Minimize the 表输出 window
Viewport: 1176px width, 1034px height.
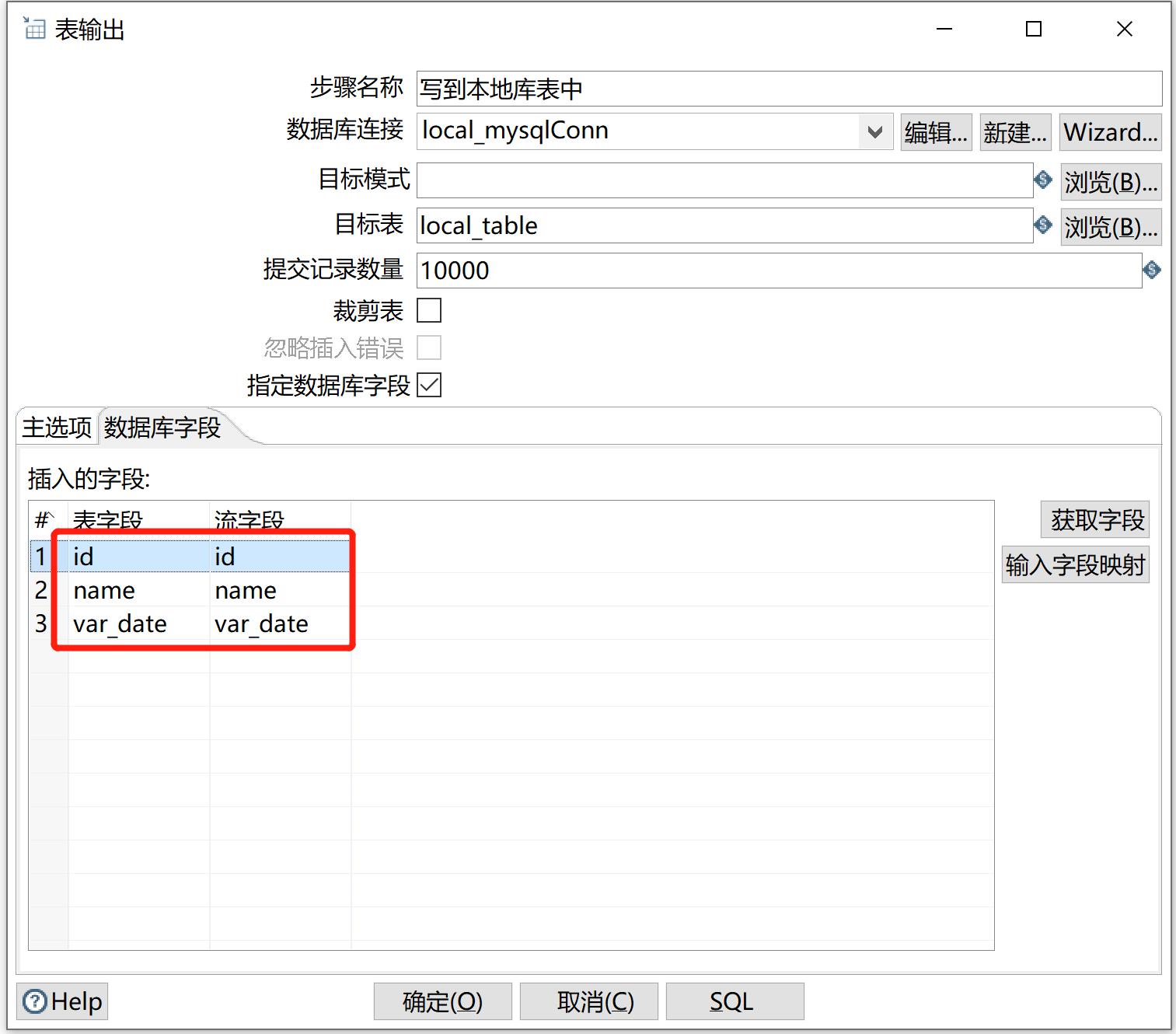click(x=944, y=29)
